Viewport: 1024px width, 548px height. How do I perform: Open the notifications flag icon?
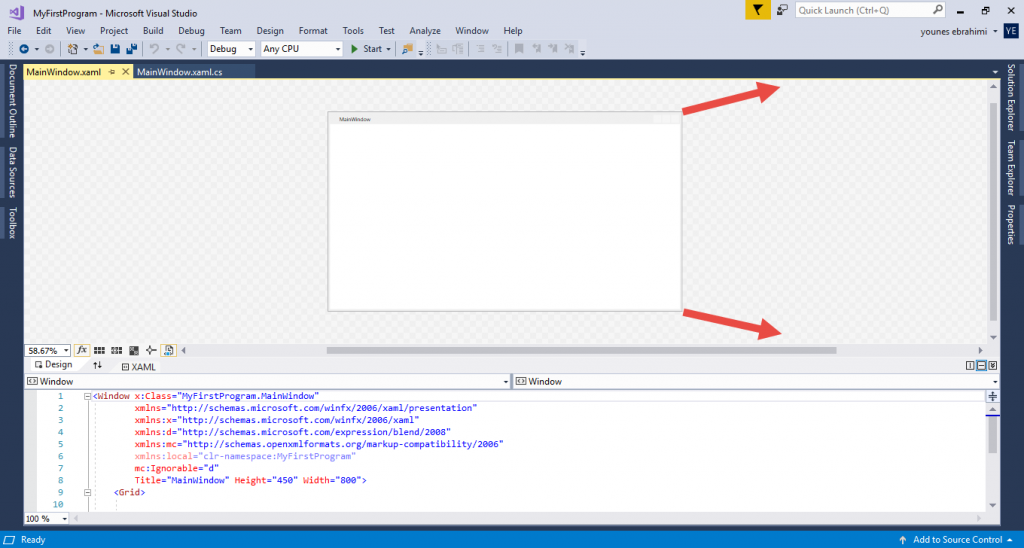click(757, 10)
